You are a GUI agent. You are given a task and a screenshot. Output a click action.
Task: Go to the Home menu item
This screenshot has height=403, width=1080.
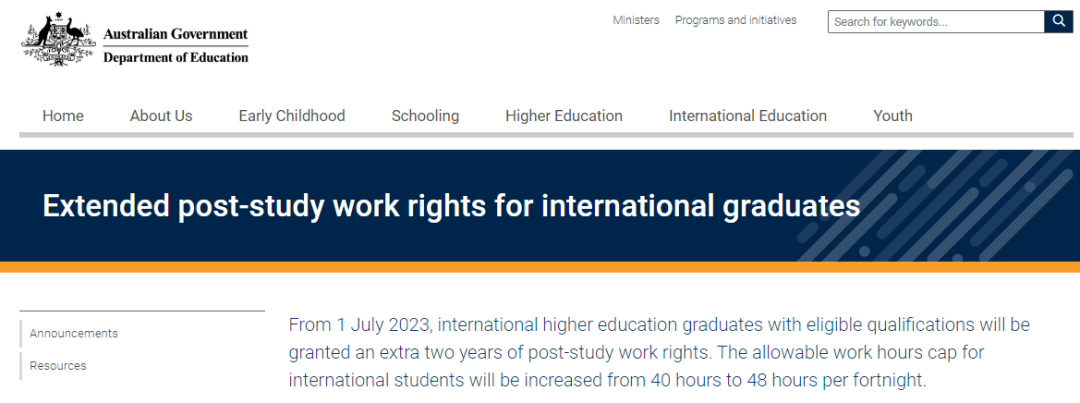pyautogui.click(x=63, y=116)
